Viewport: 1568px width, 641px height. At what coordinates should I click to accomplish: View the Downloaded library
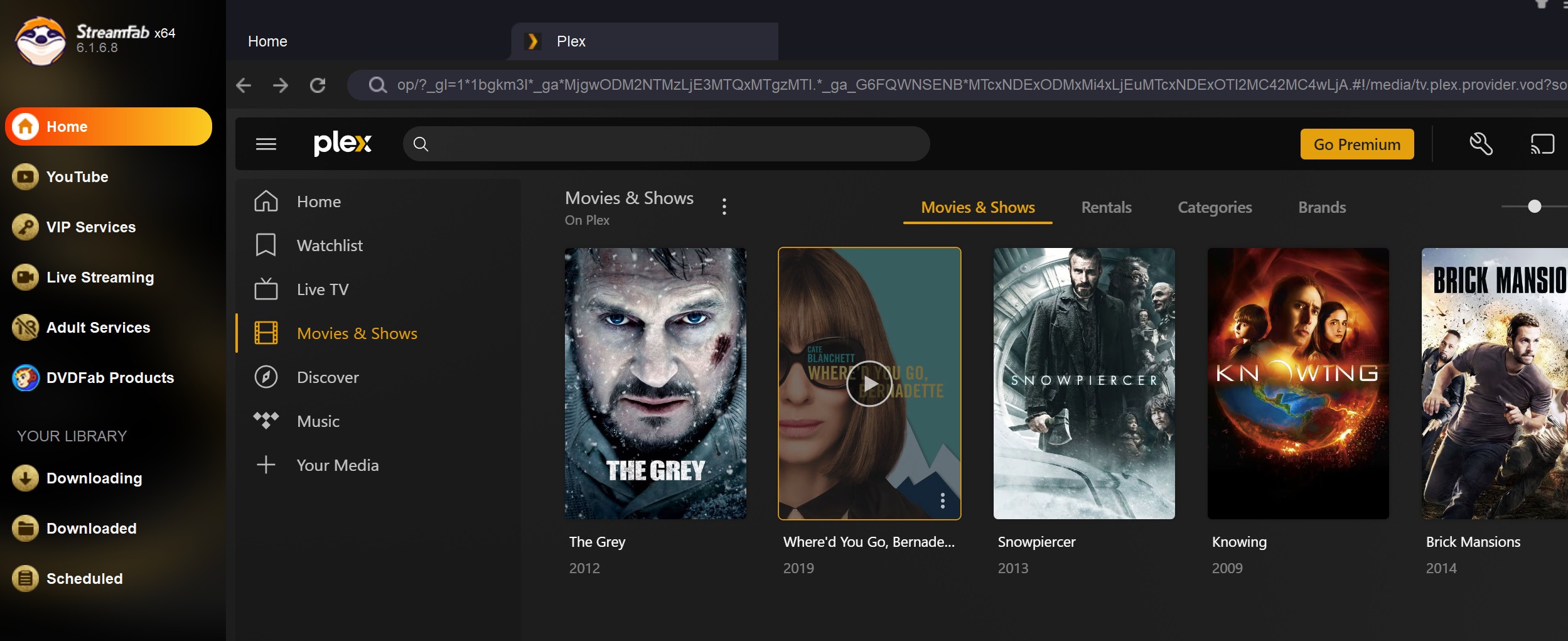(x=91, y=528)
